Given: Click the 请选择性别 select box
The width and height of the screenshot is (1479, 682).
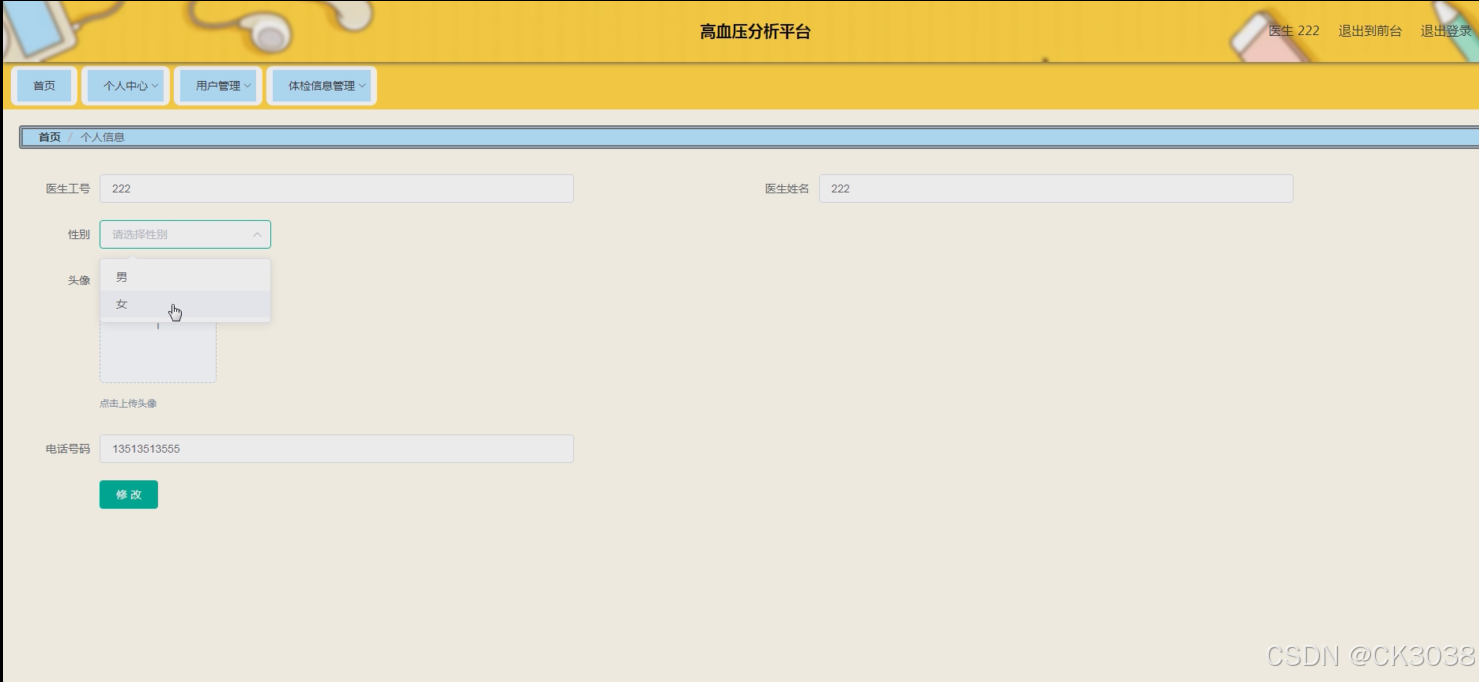Looking at the screenshot, I should click(x=175, y=233).
